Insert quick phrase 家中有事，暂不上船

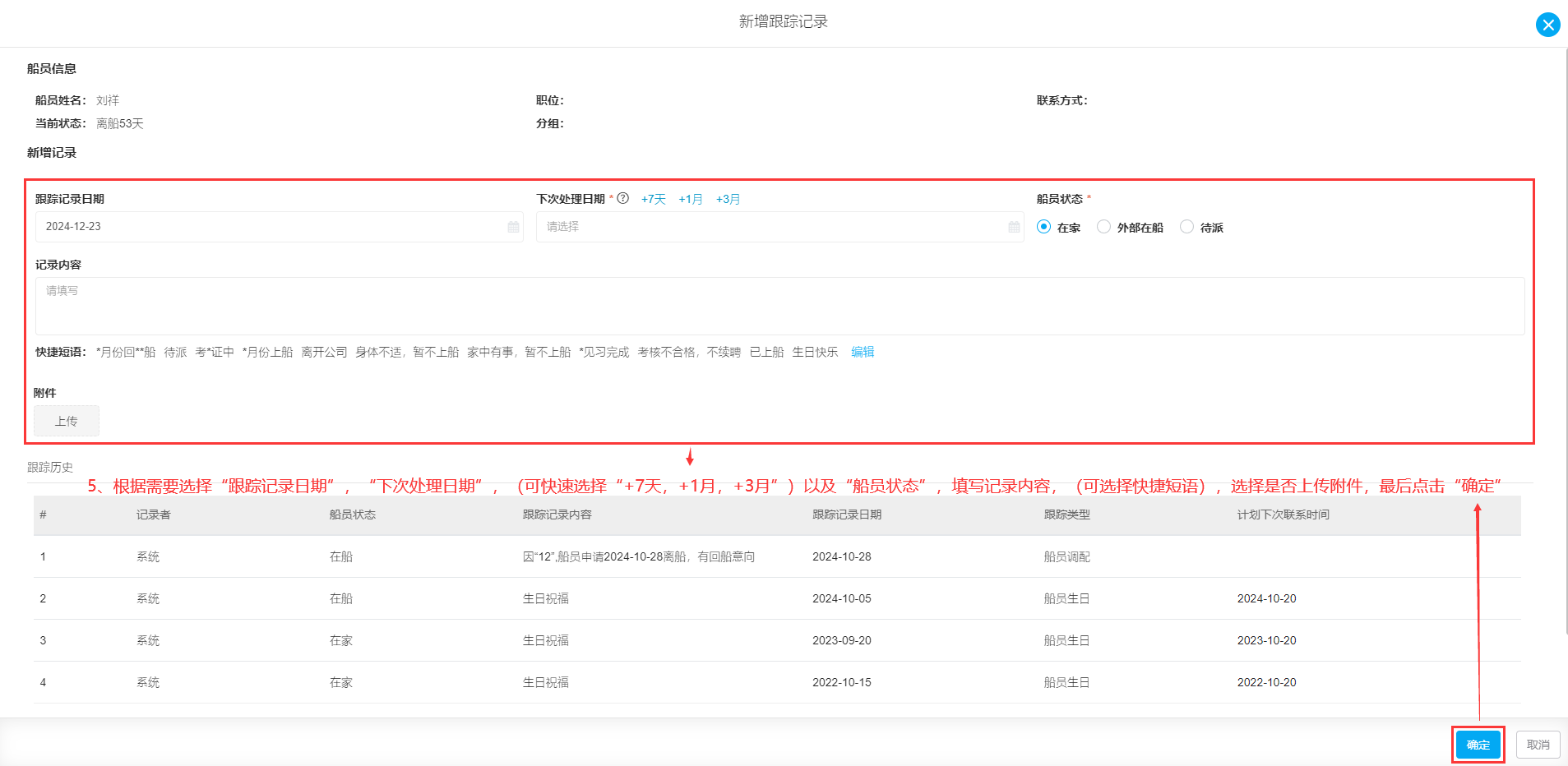(519, 352)
